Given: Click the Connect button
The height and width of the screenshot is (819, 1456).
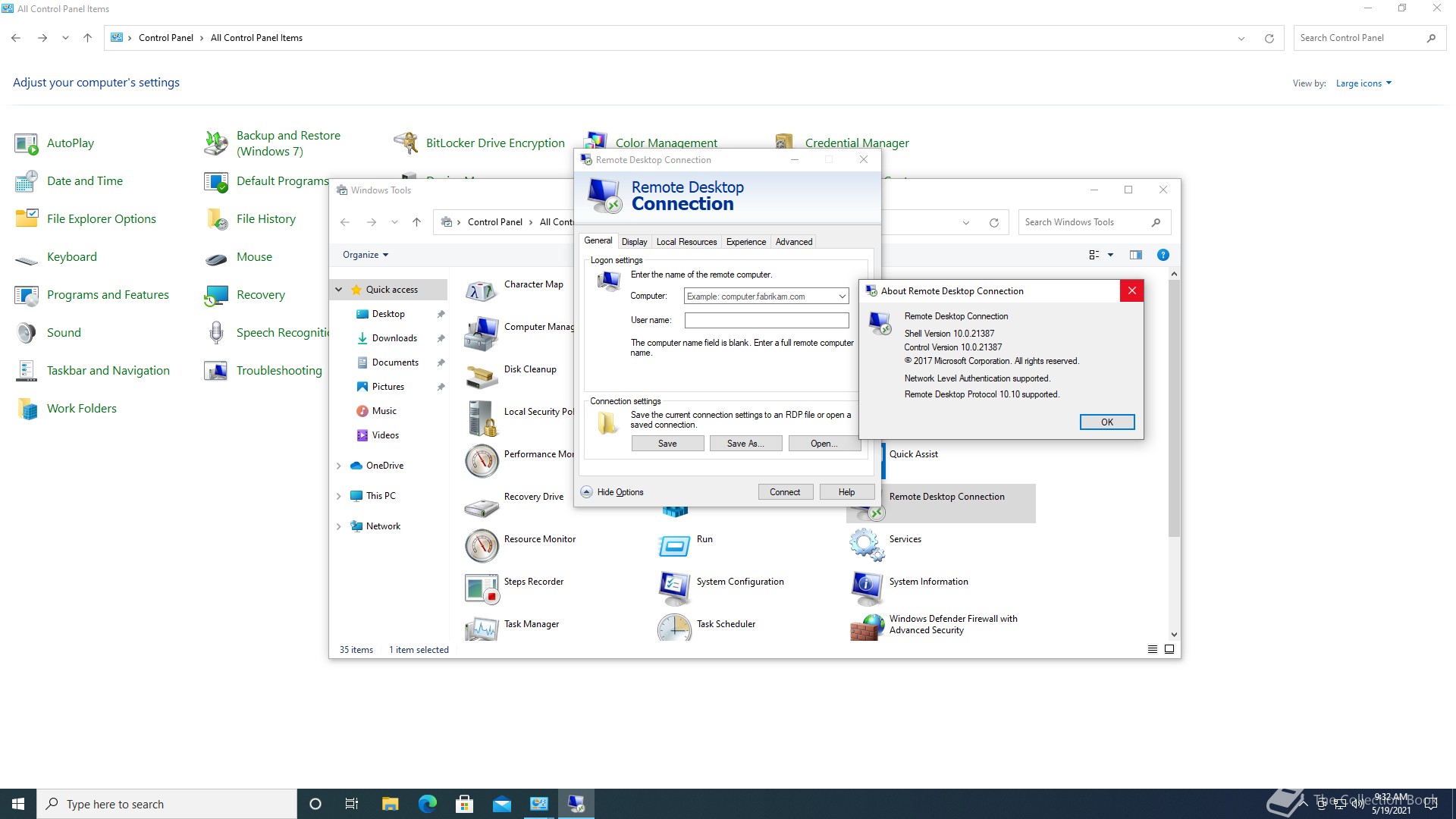Looking at the screenshot, I should point(785,492).
